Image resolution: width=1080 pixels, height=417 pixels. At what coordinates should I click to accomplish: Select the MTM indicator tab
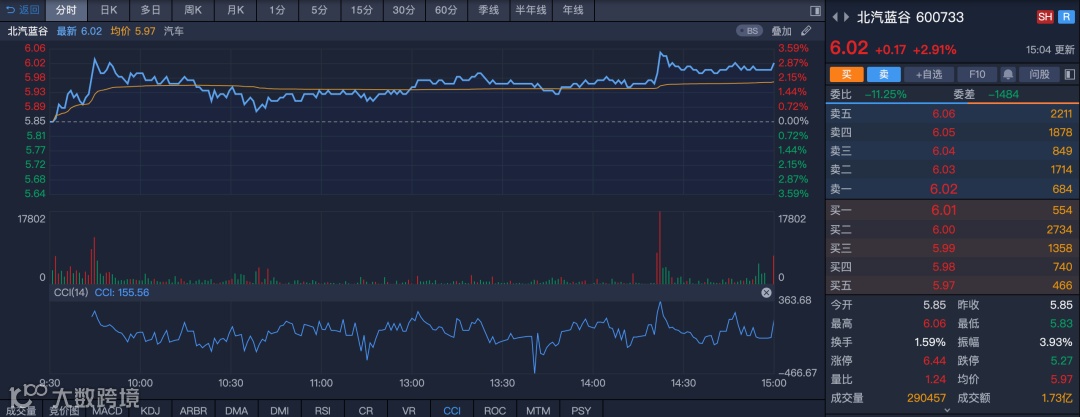click(538, 410)
